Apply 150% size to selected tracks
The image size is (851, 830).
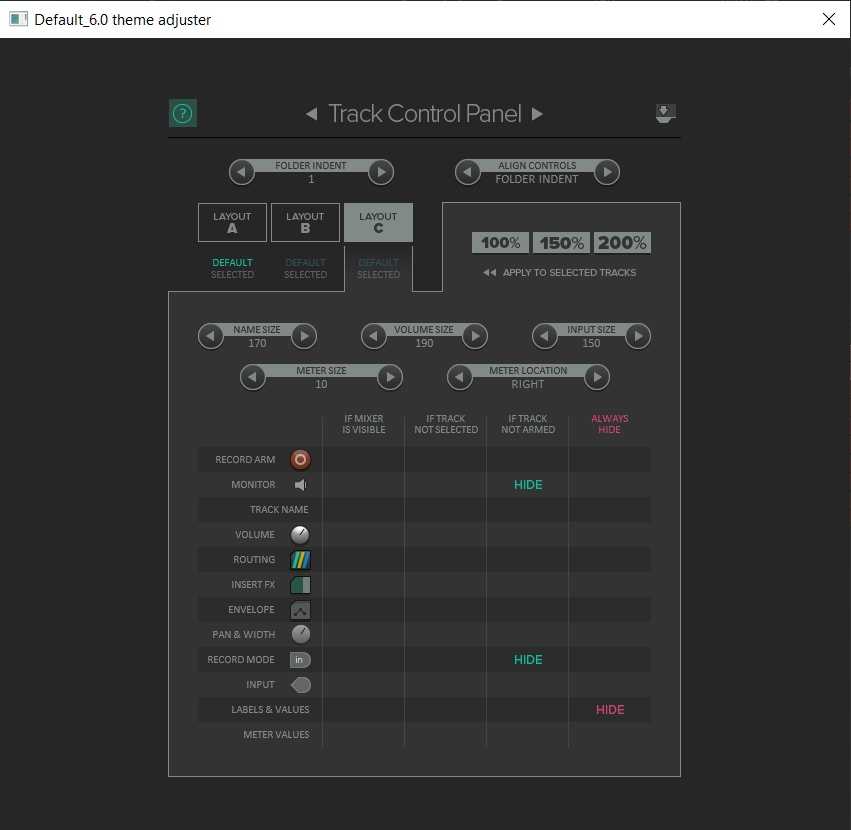(561, 243)
